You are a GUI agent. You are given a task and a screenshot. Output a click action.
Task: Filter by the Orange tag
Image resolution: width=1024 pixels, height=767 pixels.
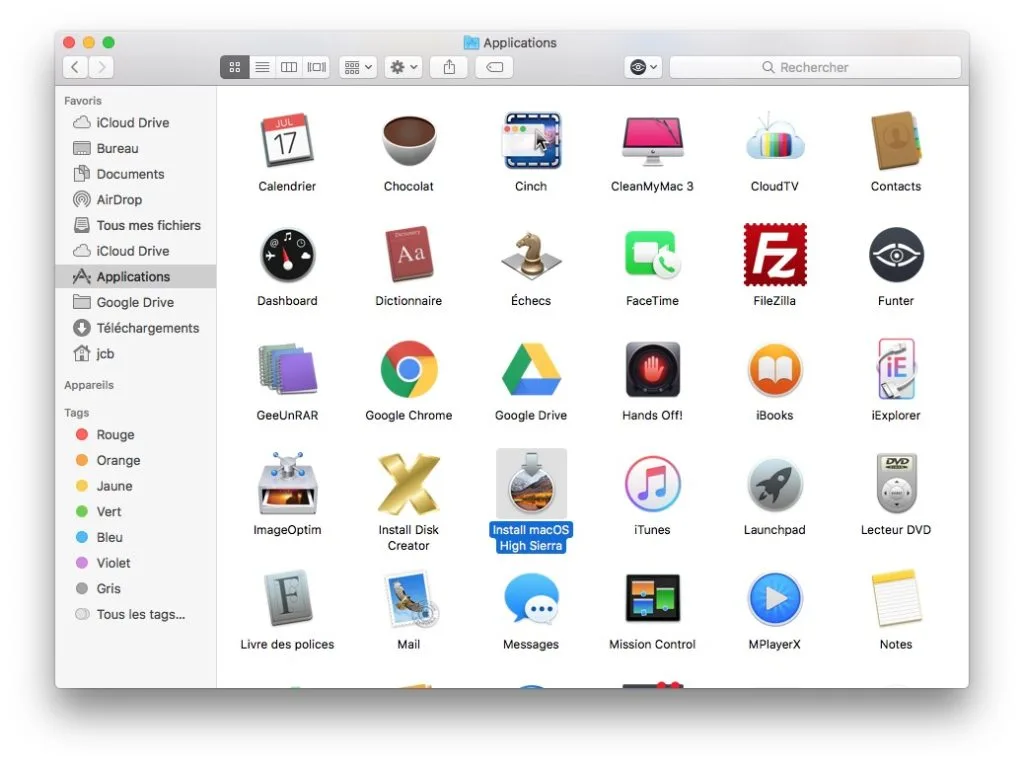(135, 460)
